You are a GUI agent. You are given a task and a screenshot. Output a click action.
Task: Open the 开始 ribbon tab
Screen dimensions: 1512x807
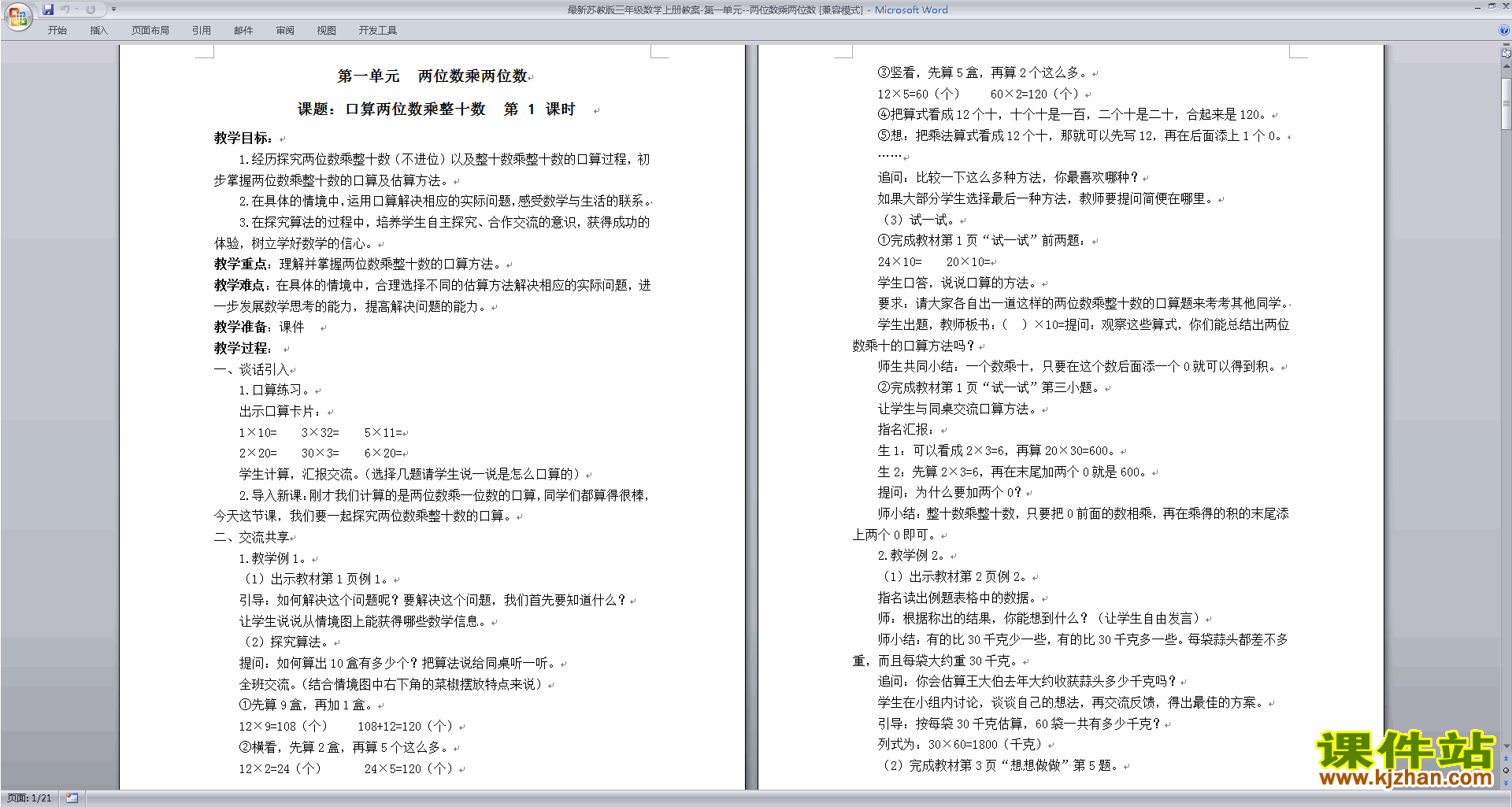pyautogui.click(x=57, y=30)
